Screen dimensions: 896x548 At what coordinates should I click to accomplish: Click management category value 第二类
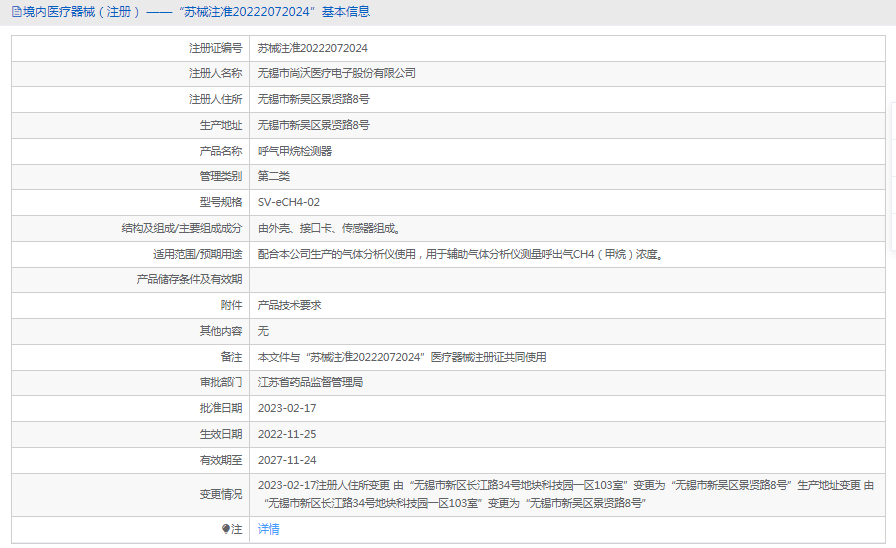pos(274,176)
